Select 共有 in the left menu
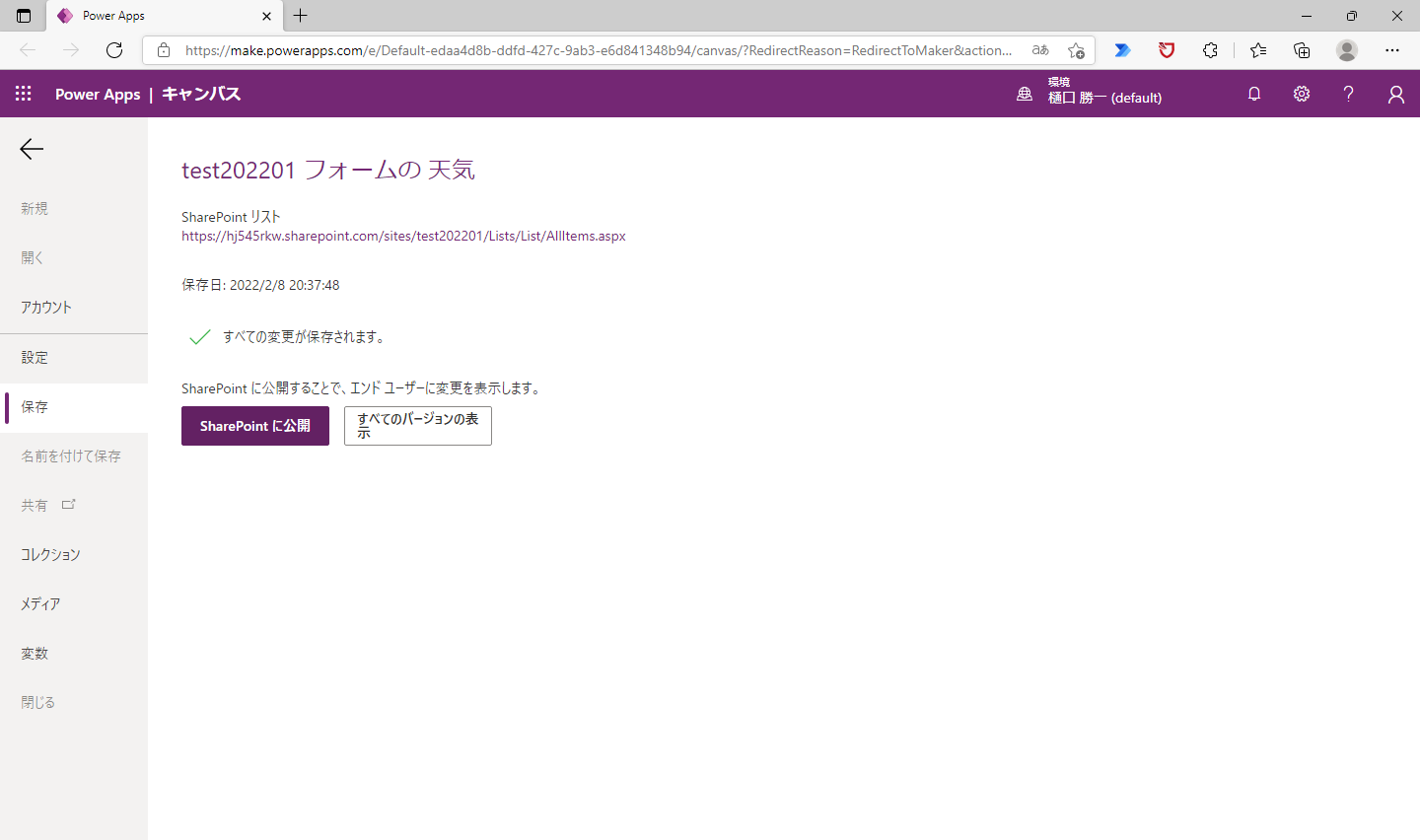 point(74,506)
